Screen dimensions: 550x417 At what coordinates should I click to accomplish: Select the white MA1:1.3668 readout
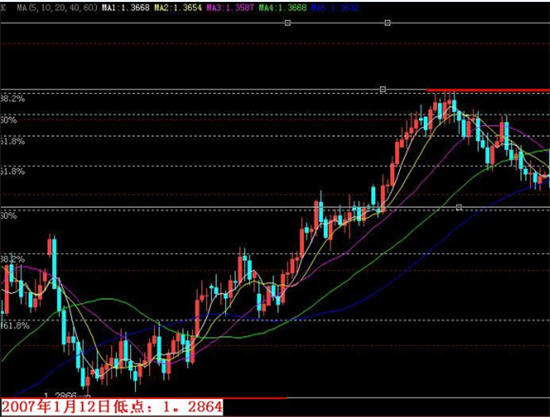[126, 8]
